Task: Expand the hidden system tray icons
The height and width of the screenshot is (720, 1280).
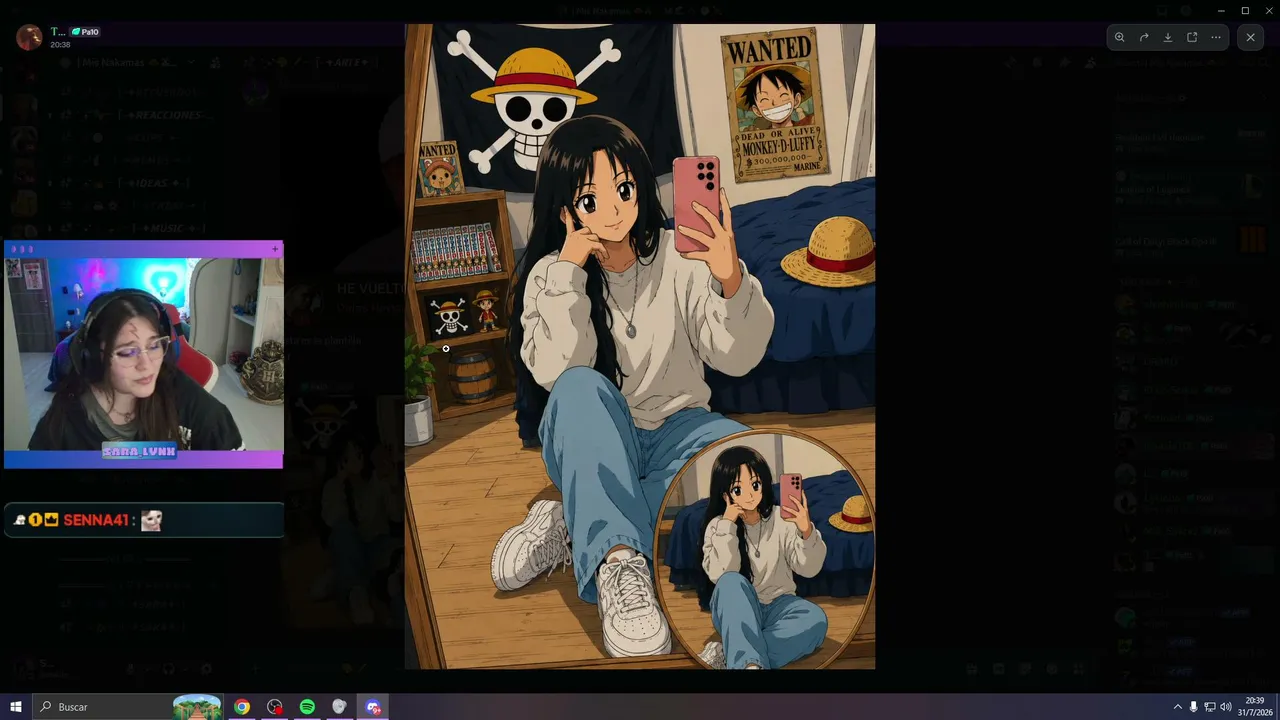Action: 1177,707
